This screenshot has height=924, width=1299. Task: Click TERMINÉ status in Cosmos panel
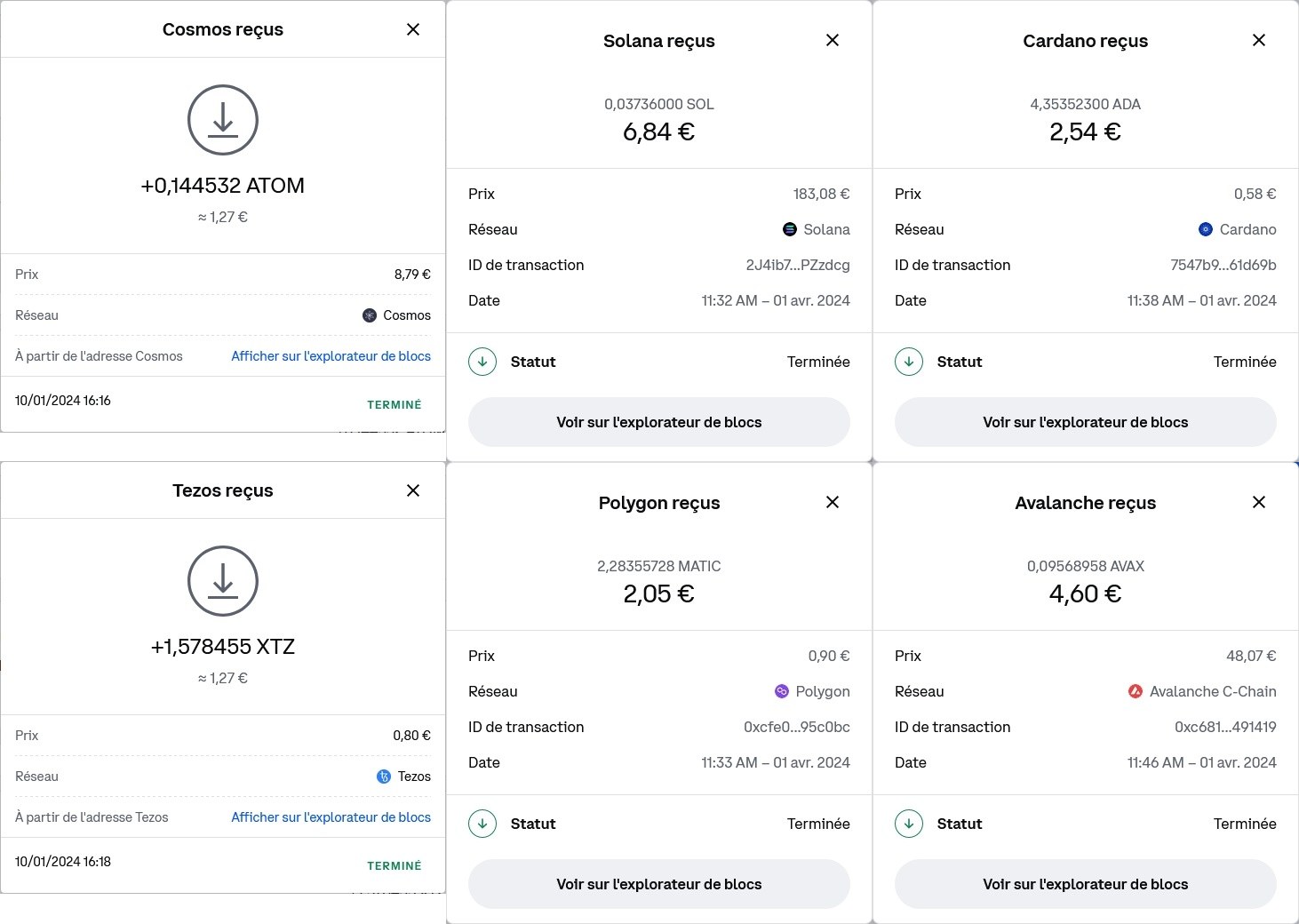(x=394, y=404)
